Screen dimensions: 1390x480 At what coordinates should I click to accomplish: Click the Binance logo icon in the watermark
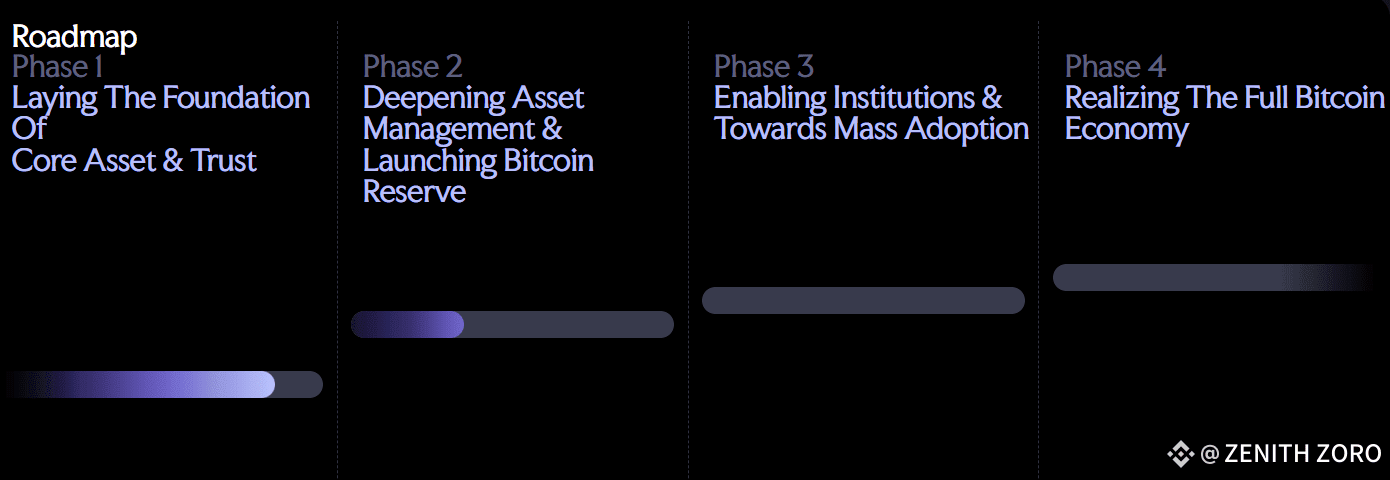(1181, 453)
